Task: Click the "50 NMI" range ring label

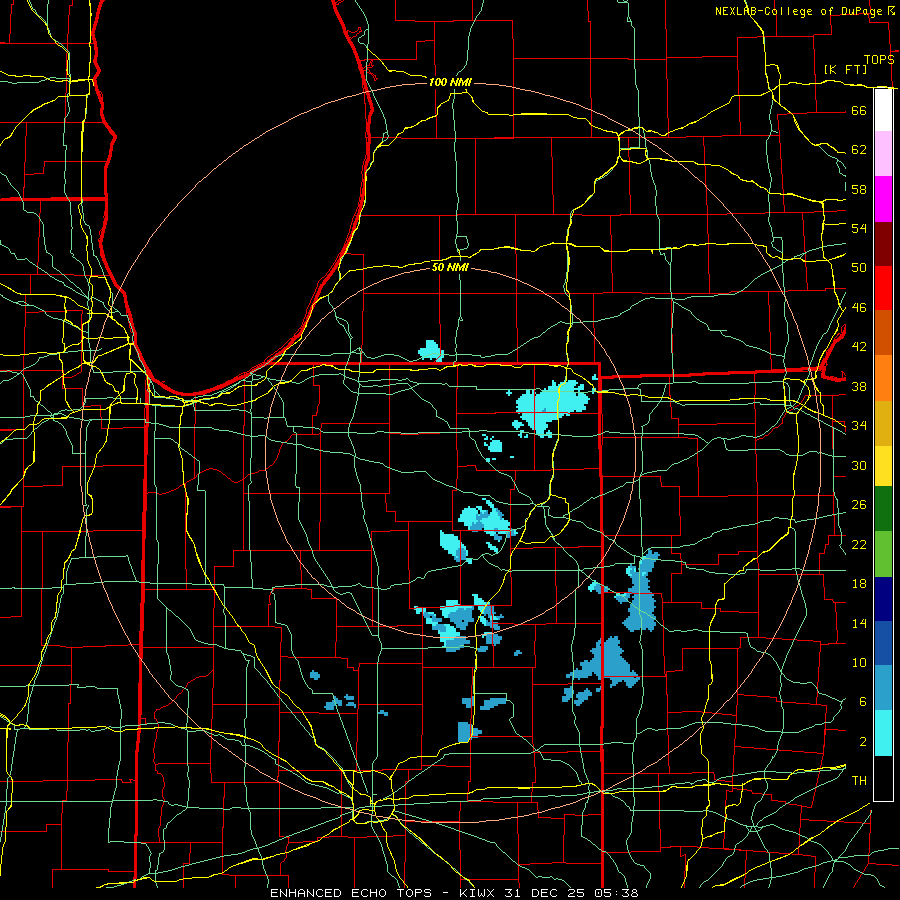Action: tap(450, 267)
